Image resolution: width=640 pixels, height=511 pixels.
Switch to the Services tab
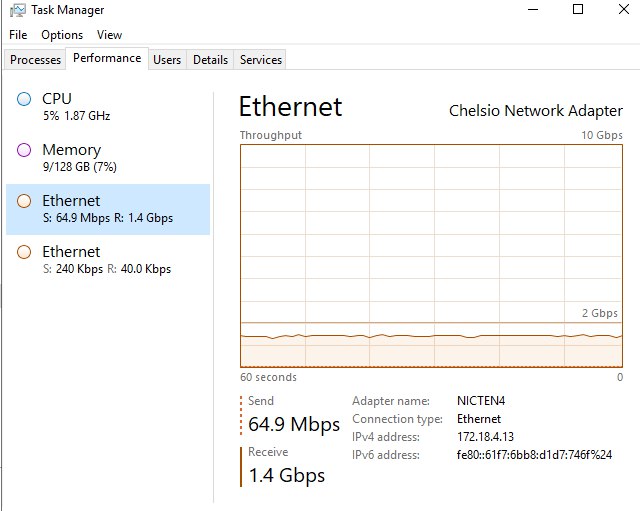pos(261,60)
